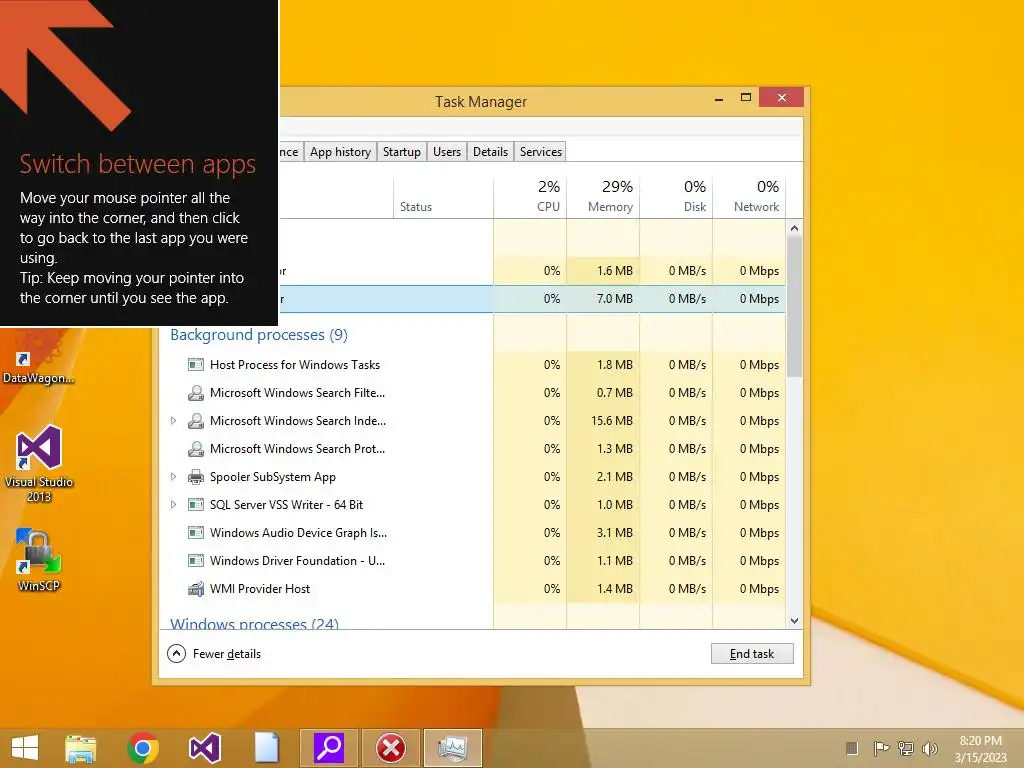Switch to the App history tab
Image resolution: width=1024 pixels, height=768 pixels.
pos(340,152)
